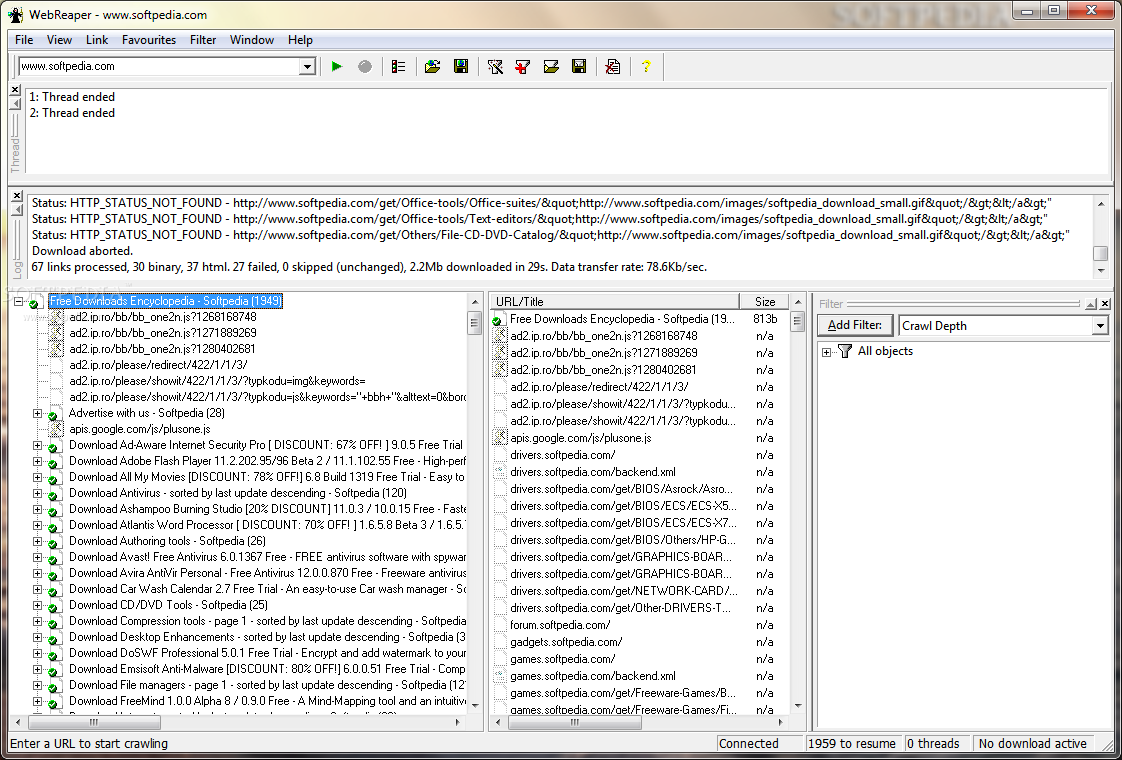
Task: Click '1: Thread ended' in thread pane
Action: (72, 97)
